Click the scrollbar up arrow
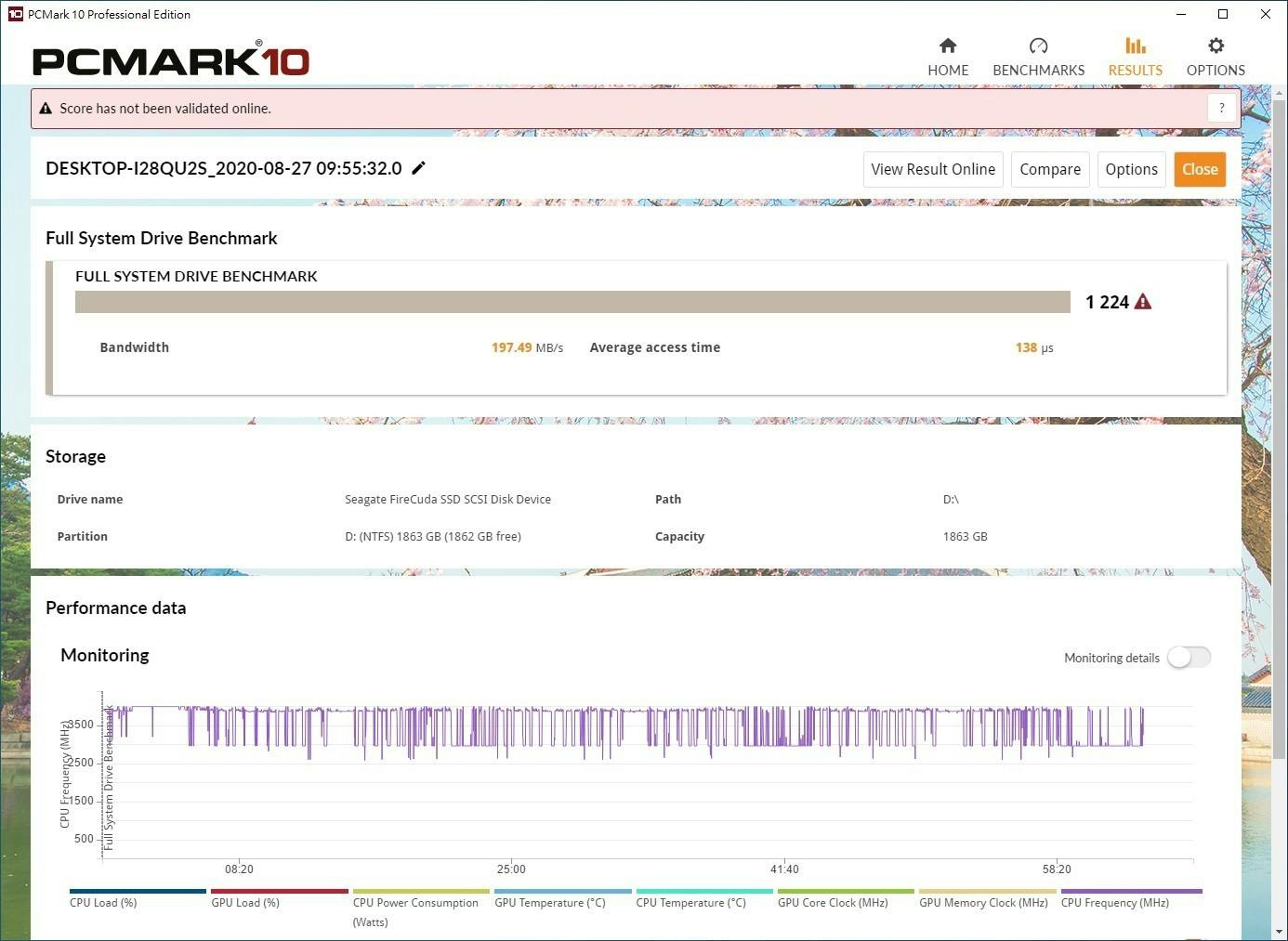This screenshot has width=1288, height=941. tap(1279, 94)
